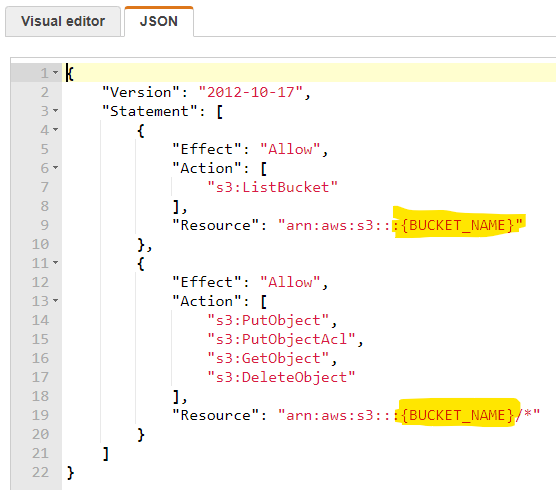
Task: Collapse the fold arrow on line 1
Action: [x=56, y=73]
